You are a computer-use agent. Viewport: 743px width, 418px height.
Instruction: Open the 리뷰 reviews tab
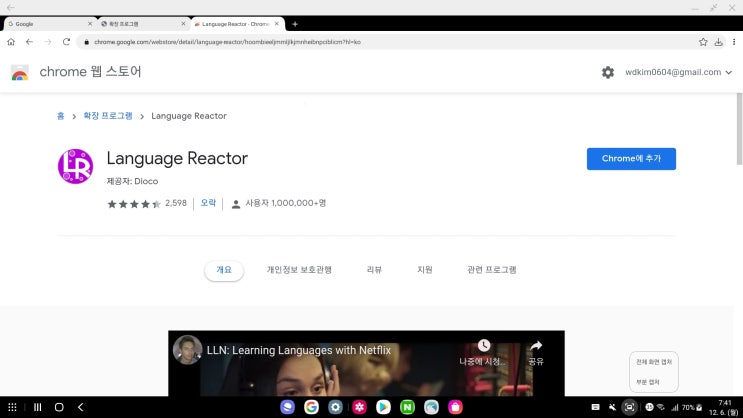coord(374,270)
